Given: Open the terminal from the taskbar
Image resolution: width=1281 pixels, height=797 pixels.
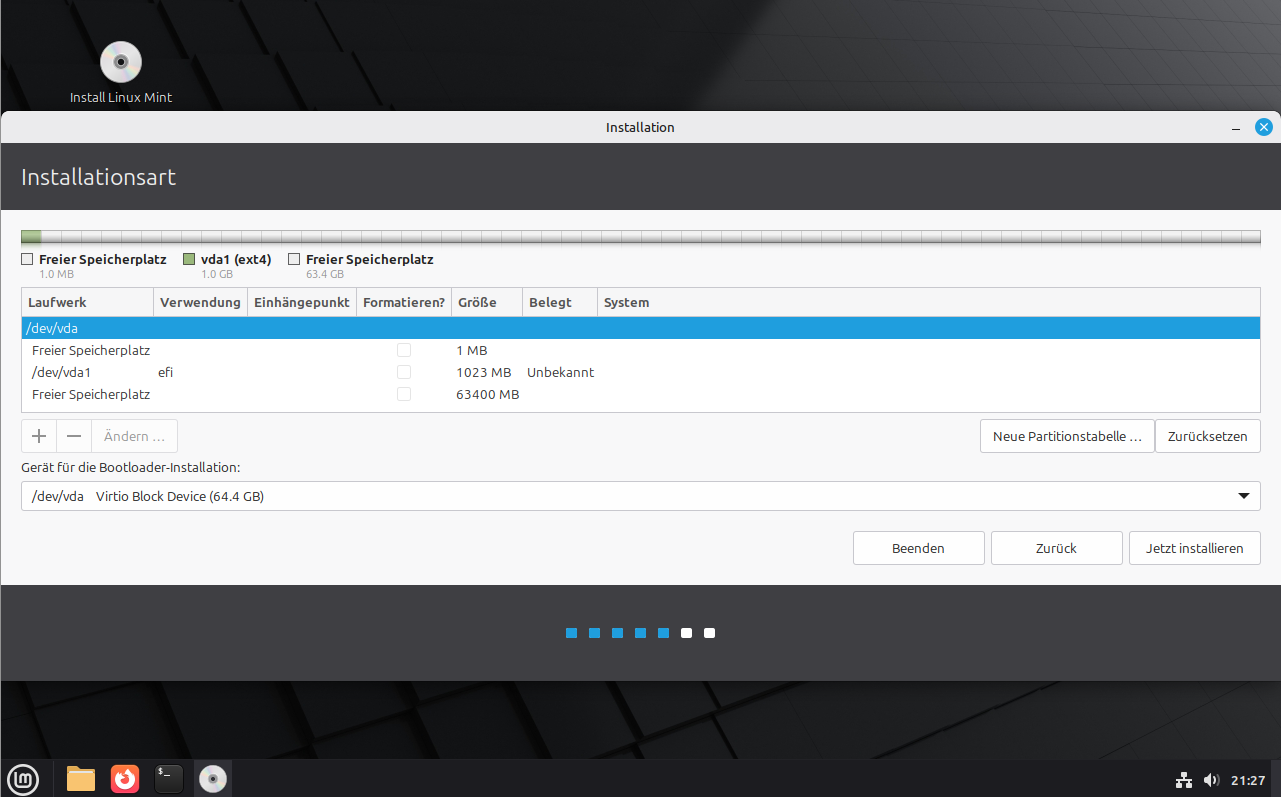Looking at the screenshot, I should [169, 778].
